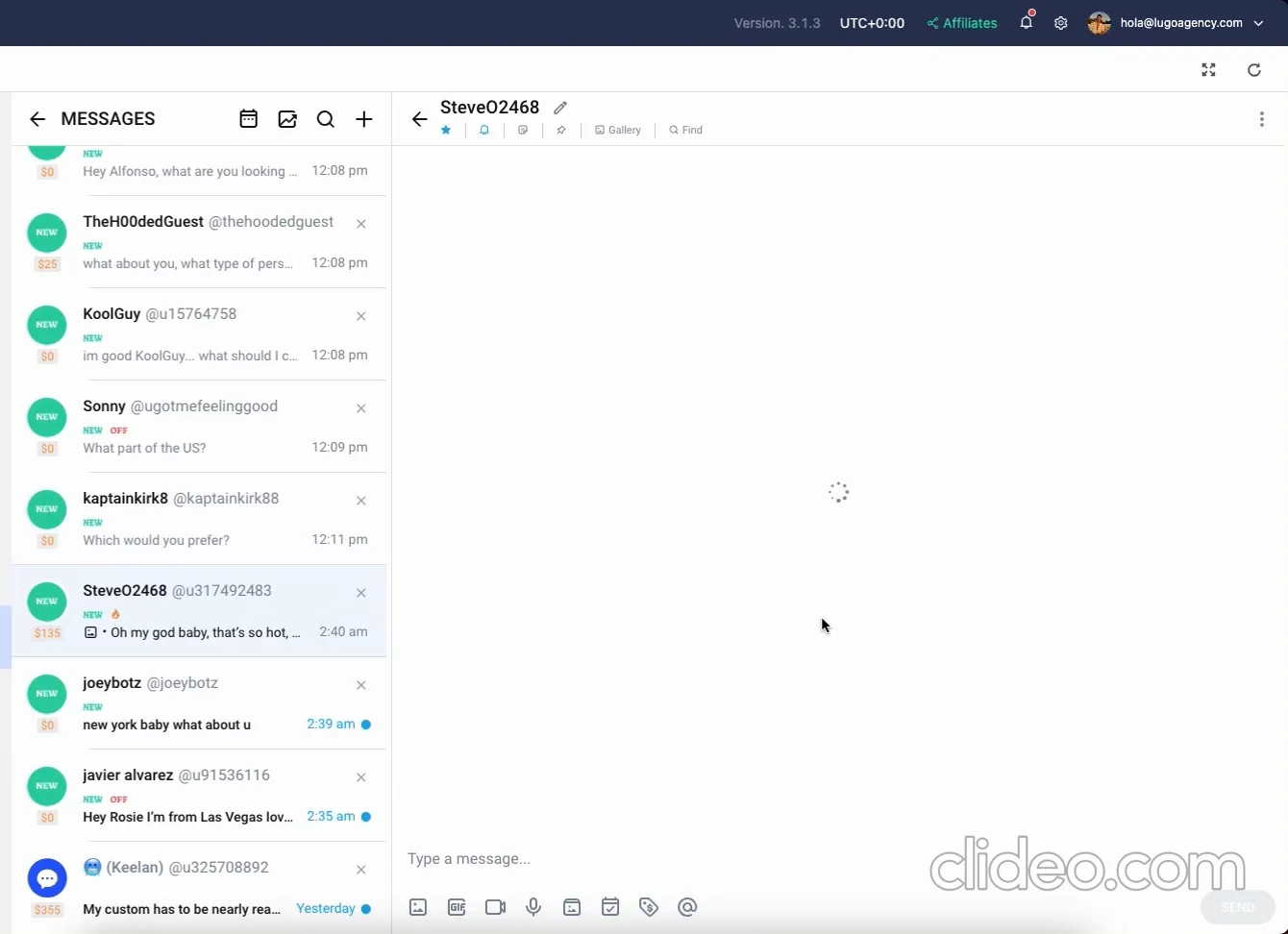
Task: Refresh the page with the reload icon
Action: [1254, 69]
